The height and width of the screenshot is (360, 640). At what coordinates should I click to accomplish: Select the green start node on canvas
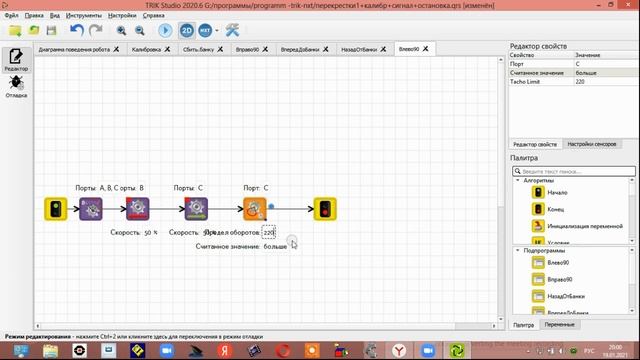point(56,209)
